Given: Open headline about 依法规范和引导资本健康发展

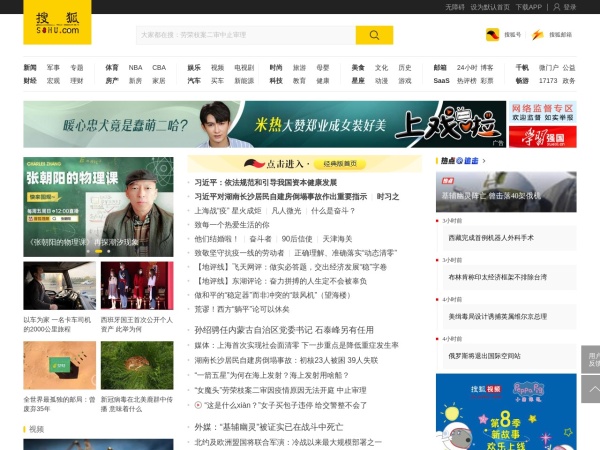Looking at the screenshot, I should click(x=265, y=183).
